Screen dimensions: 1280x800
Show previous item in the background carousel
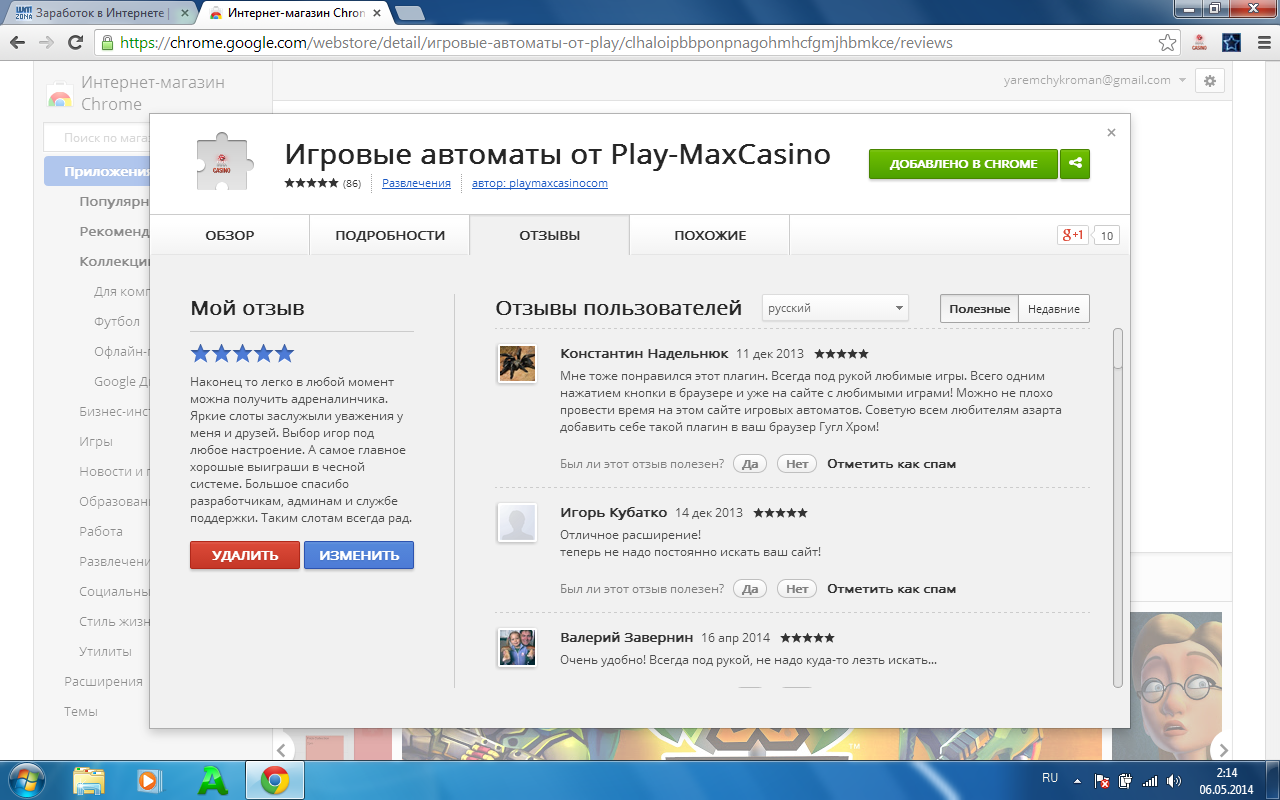[x=283, y=750]
